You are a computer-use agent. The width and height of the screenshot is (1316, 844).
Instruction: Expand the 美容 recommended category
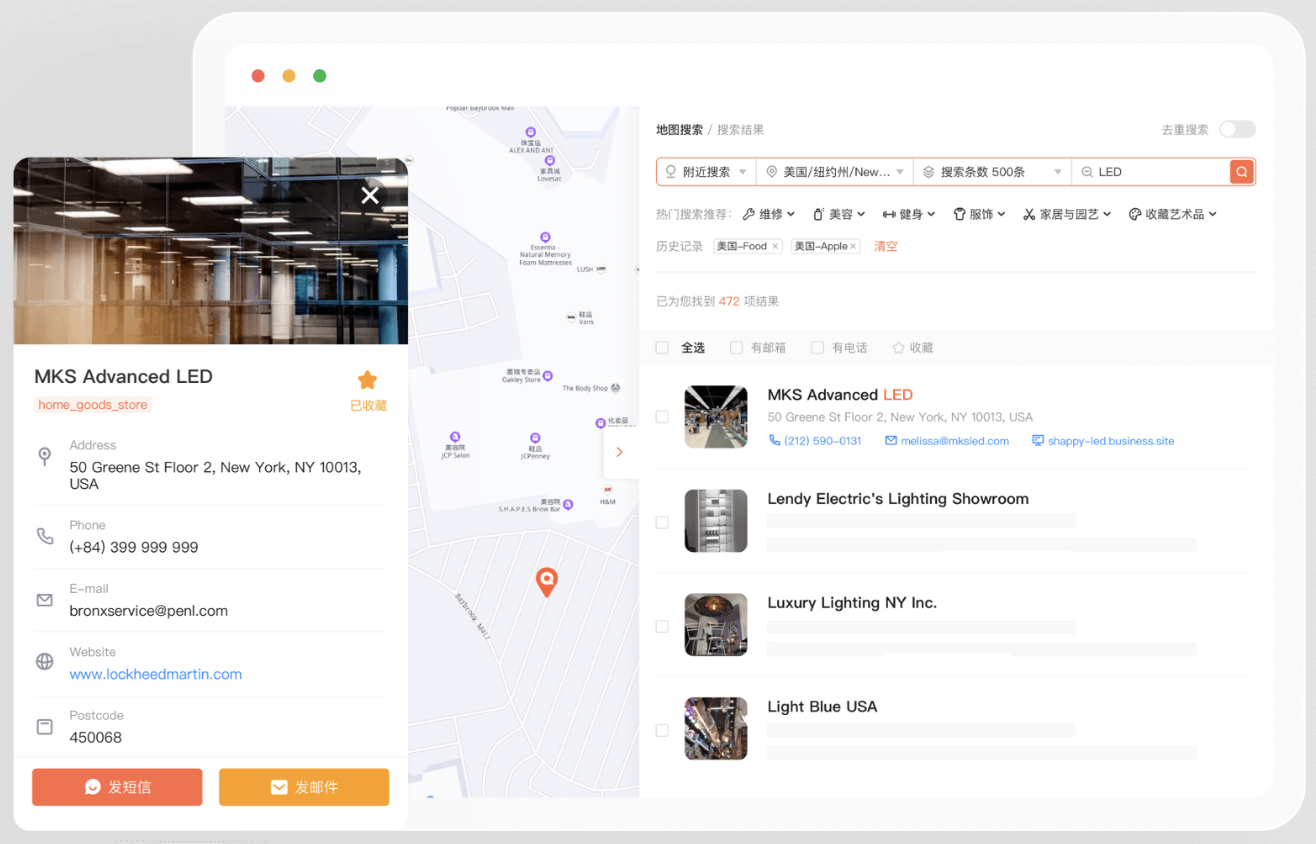click(x=838, y=214)
